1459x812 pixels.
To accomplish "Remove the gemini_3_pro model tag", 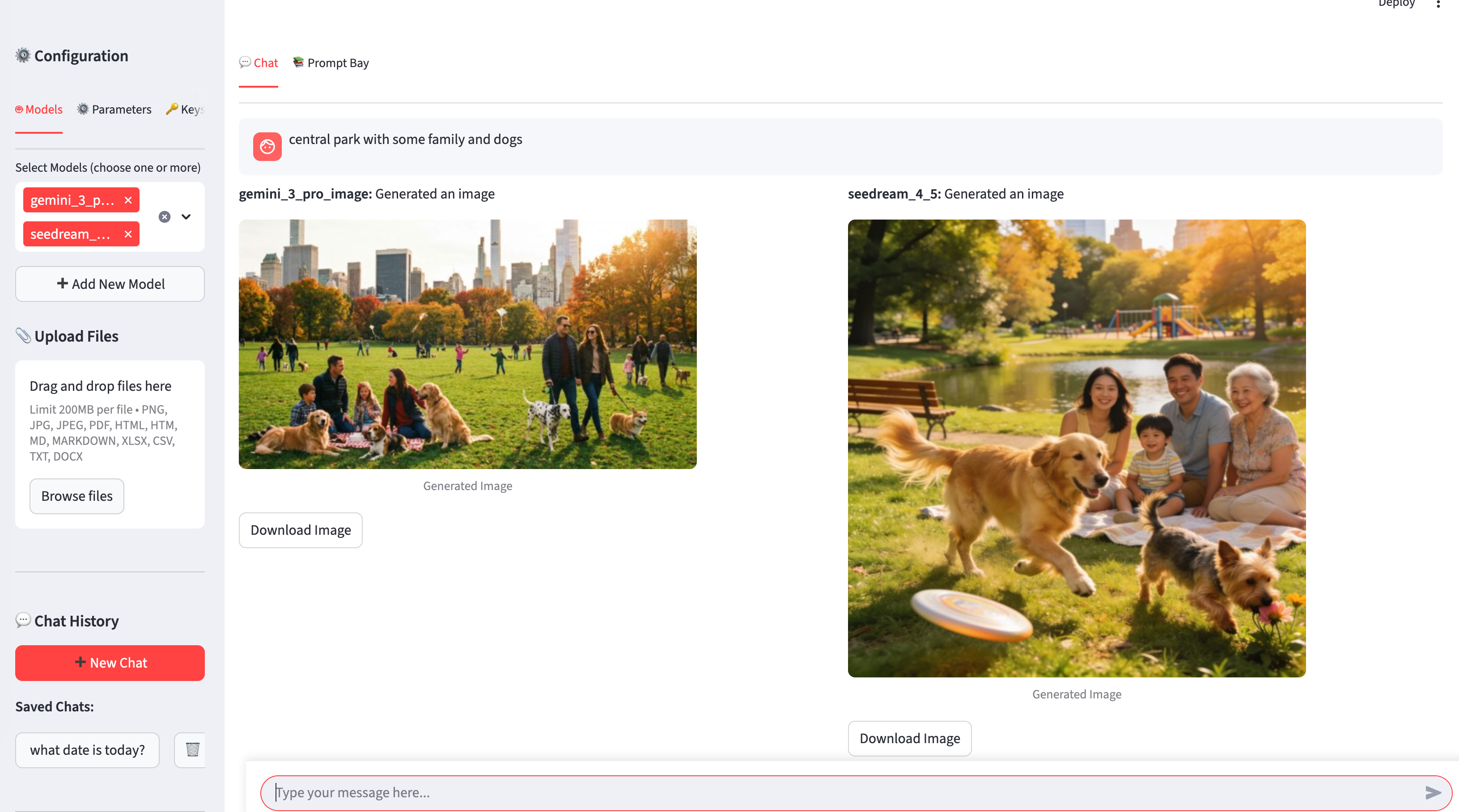I will [128, 200].
